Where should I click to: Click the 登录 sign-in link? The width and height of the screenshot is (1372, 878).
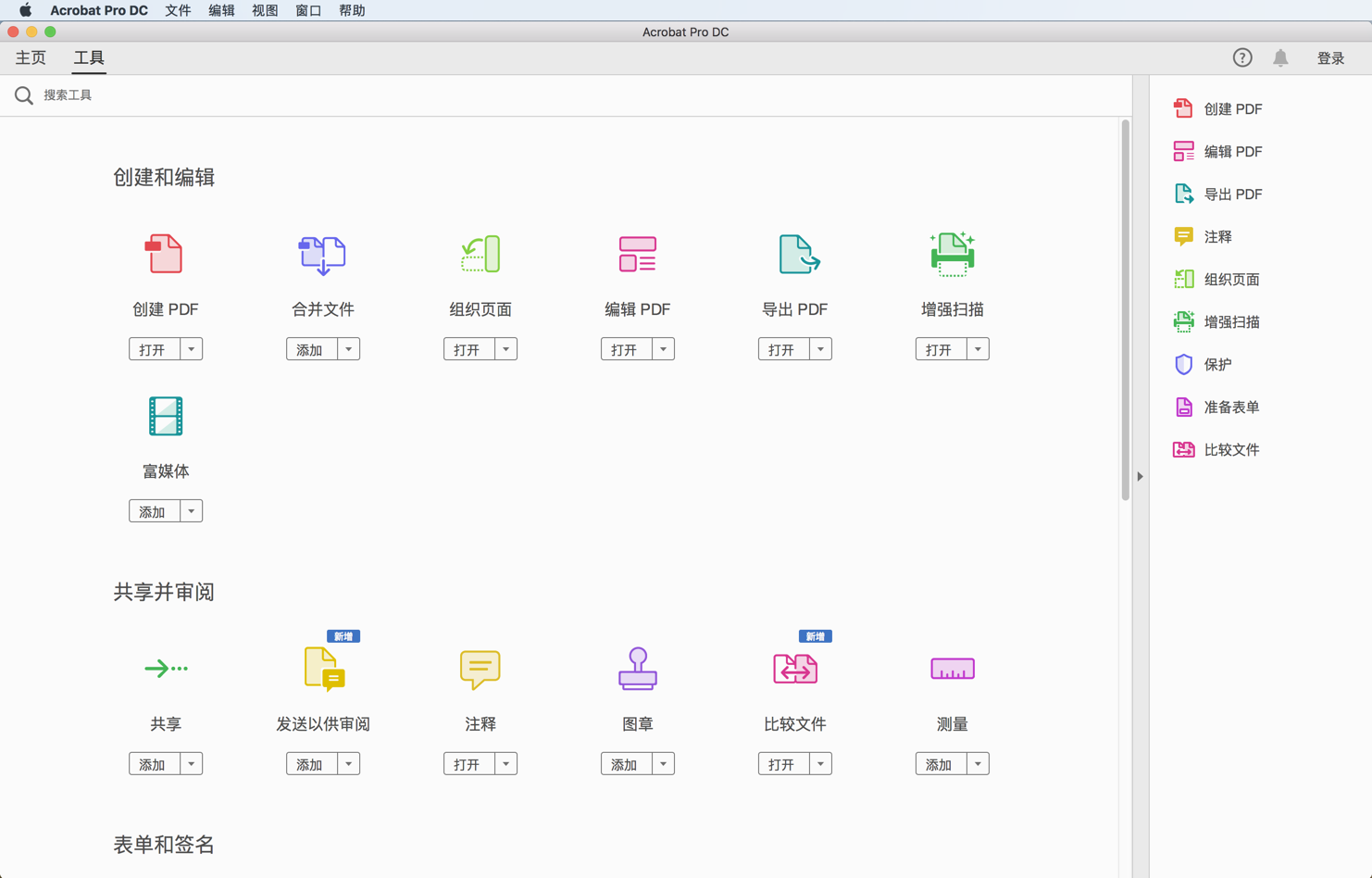point(1330,57)
